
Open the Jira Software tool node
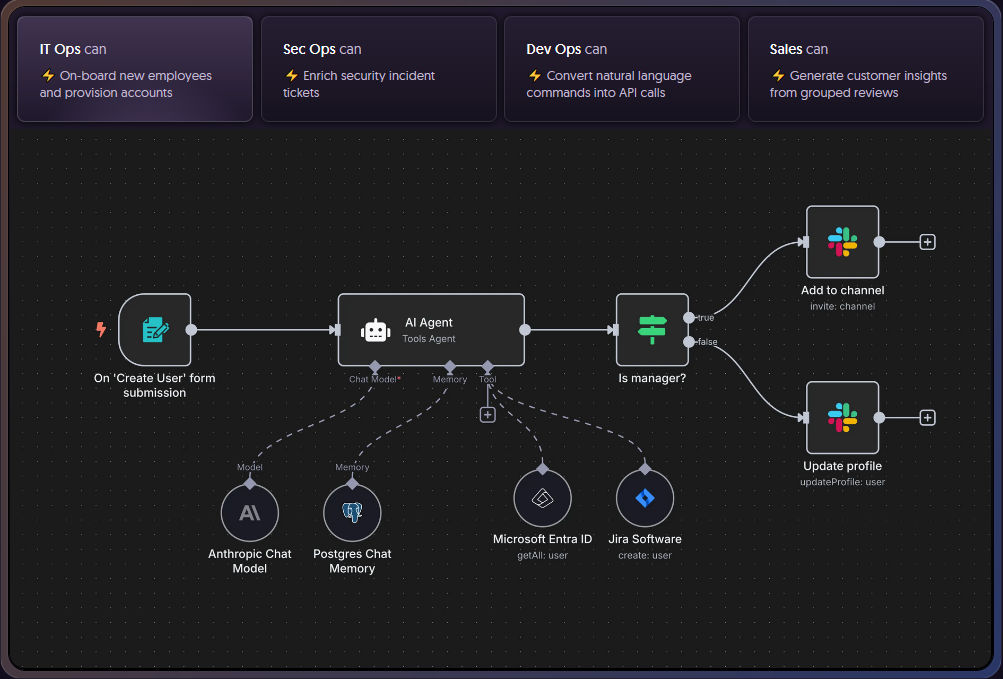tap(645, 498)
